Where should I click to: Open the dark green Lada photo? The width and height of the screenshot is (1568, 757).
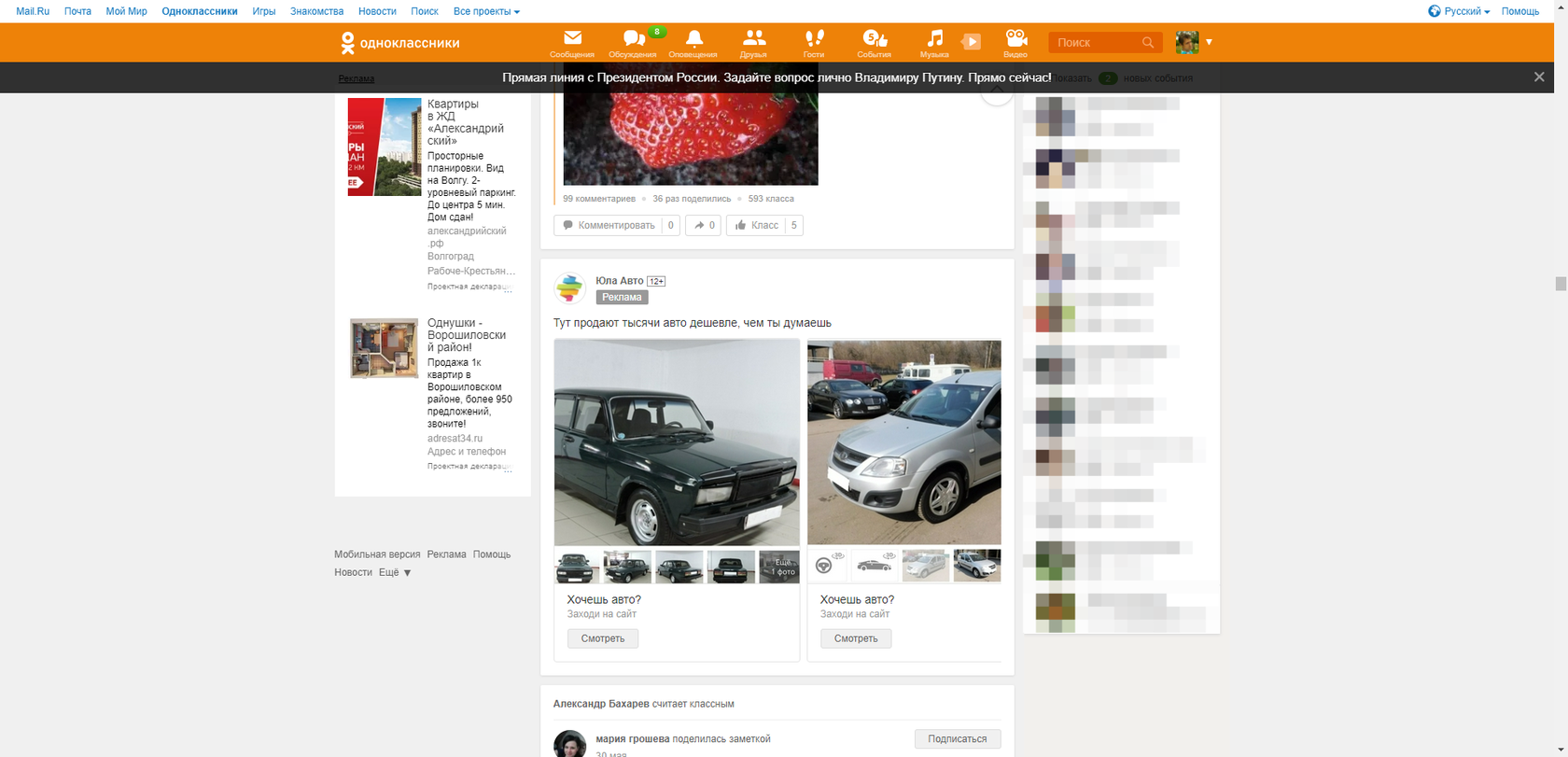coord(677,442)
